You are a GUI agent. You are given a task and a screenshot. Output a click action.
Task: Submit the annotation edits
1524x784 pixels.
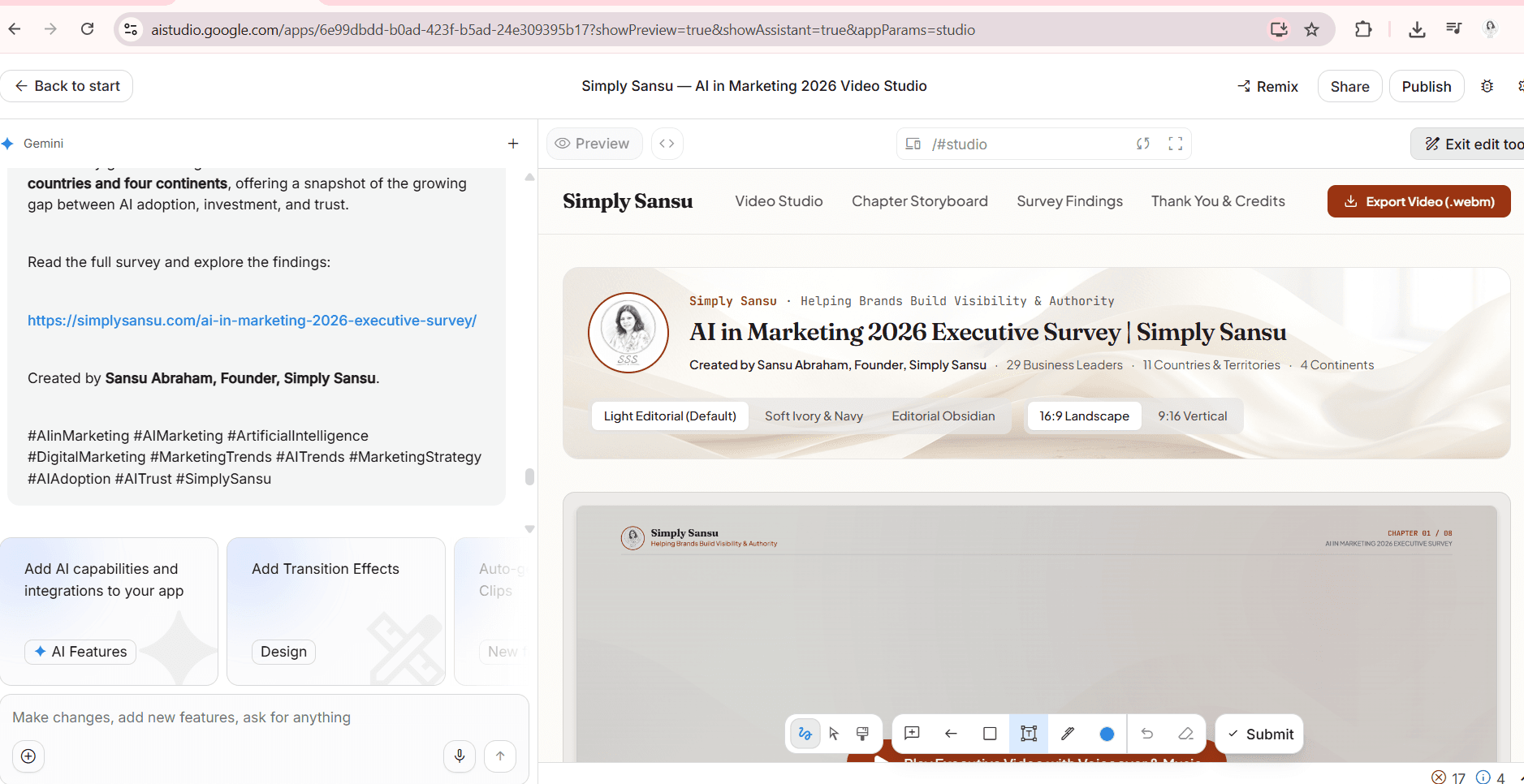pos(1259,734)
